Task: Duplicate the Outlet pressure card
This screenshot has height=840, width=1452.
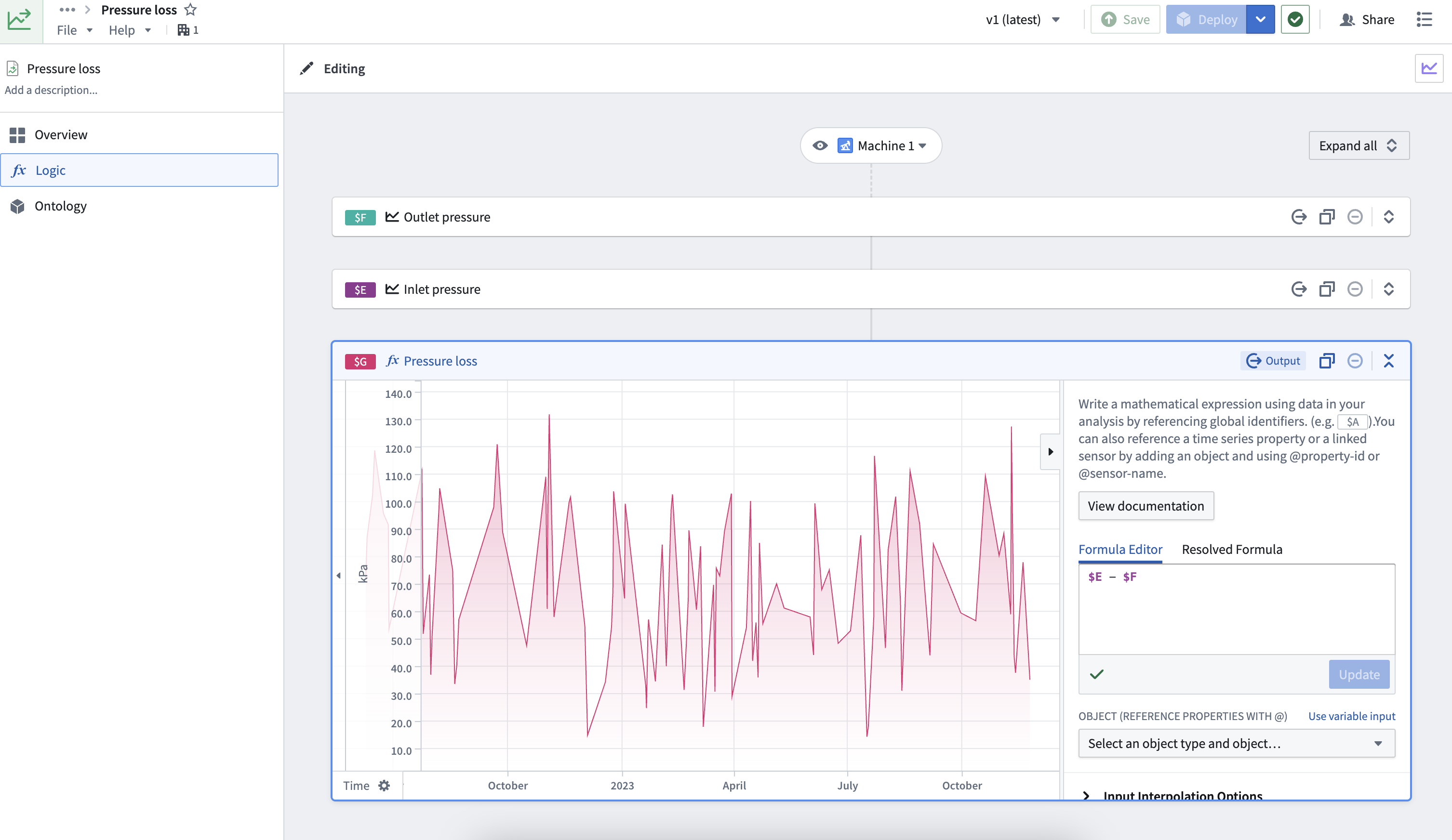Action: tap(1327, 217)
